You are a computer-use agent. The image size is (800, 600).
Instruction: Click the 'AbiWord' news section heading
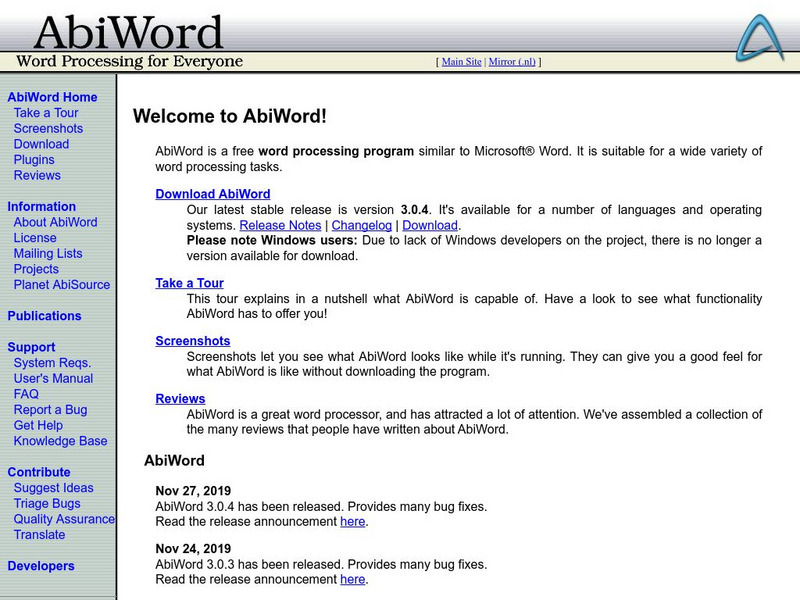tap(174, 461)
